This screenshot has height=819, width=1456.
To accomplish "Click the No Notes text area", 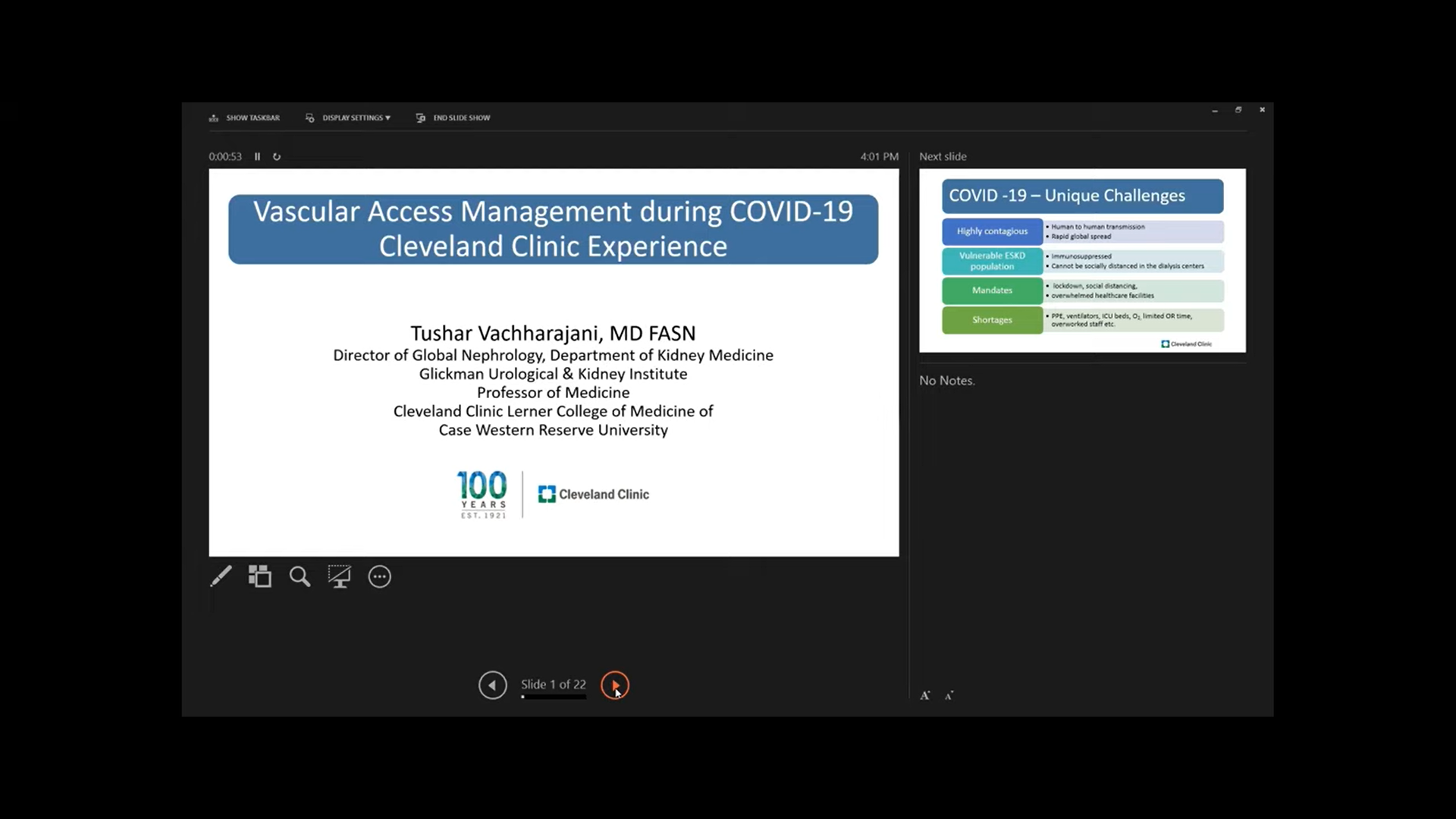I will (x=946, y=381).
